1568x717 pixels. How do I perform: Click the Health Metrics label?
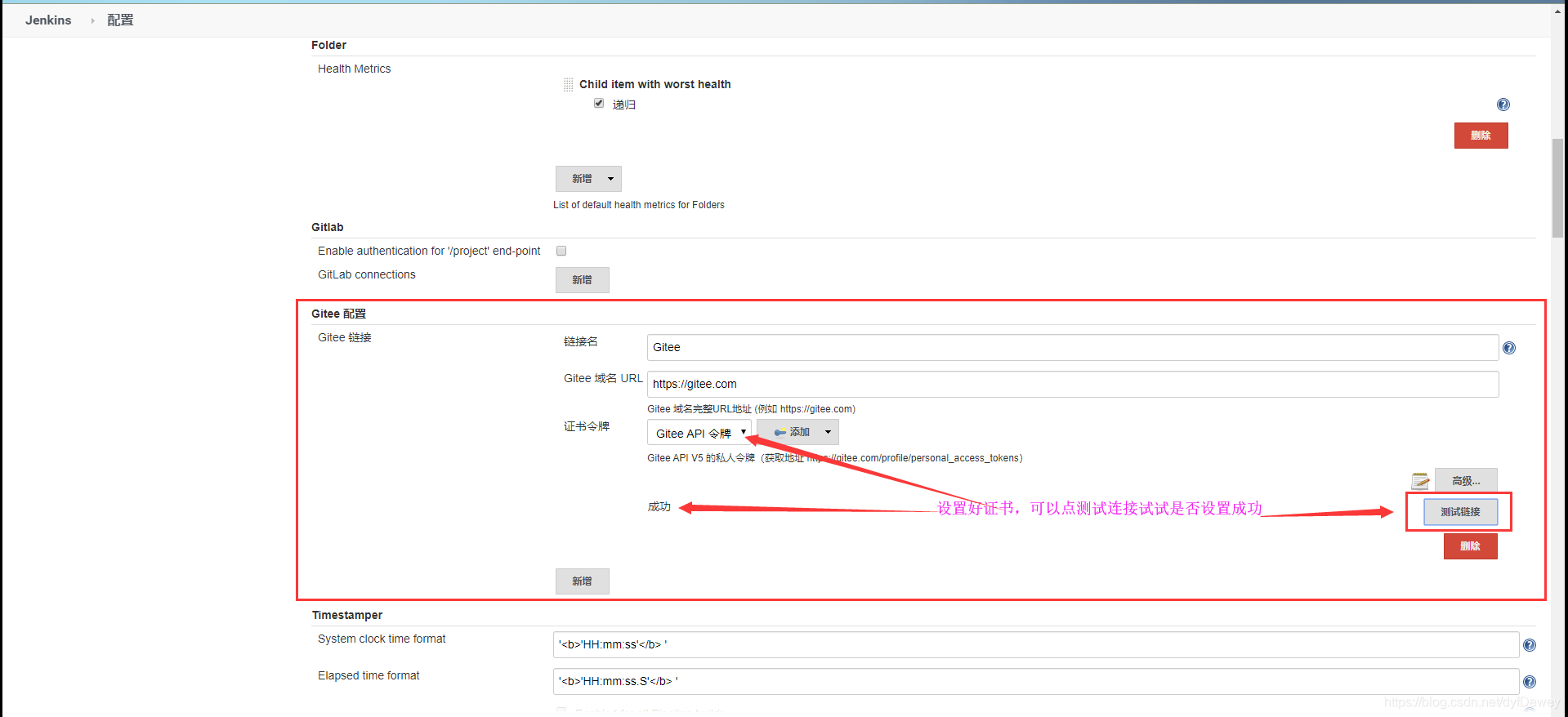[355, 69]
